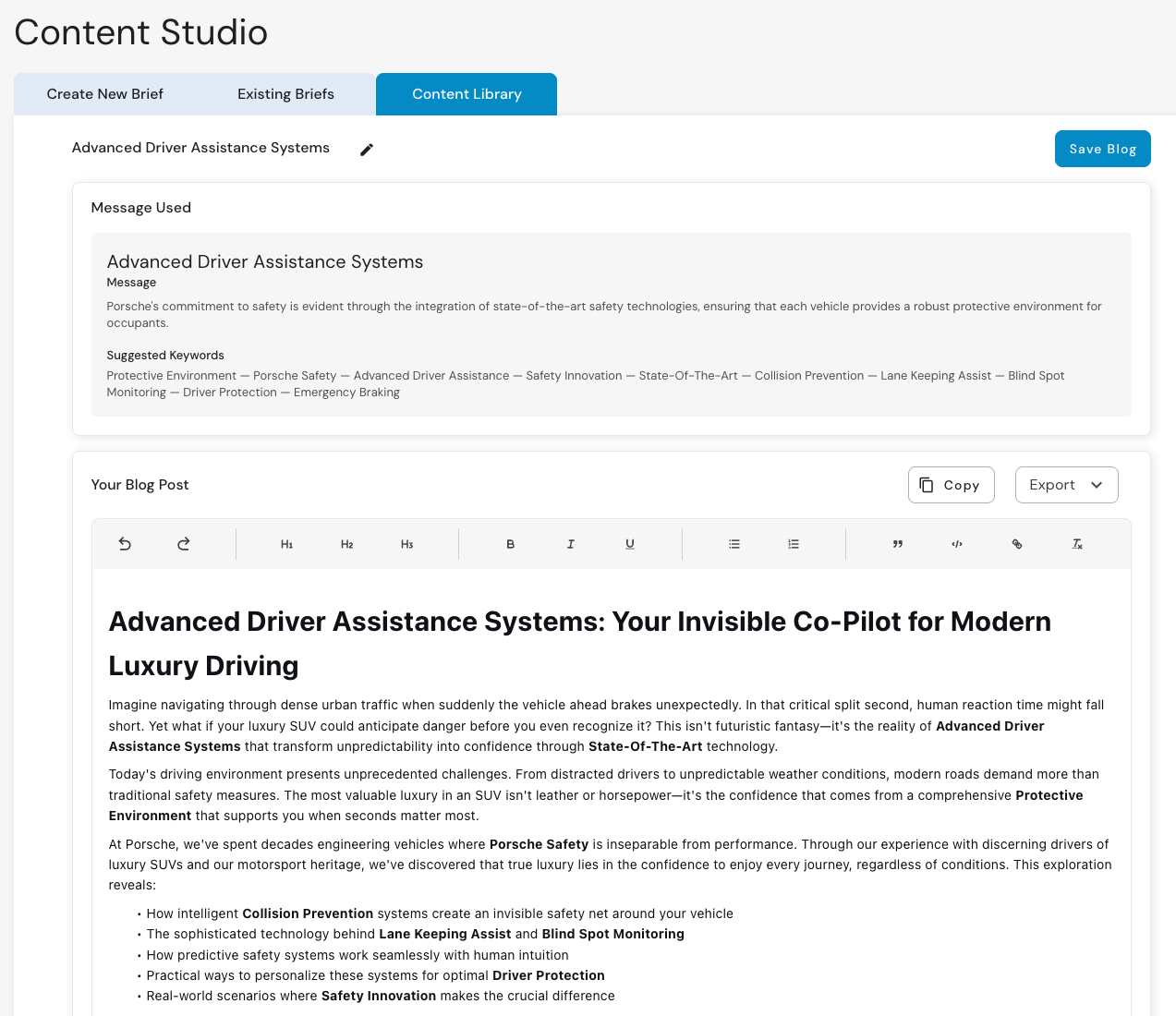Screen dimensions: 1176x1016
Task: Insert a numbered list
Action: tap(794, 544)
